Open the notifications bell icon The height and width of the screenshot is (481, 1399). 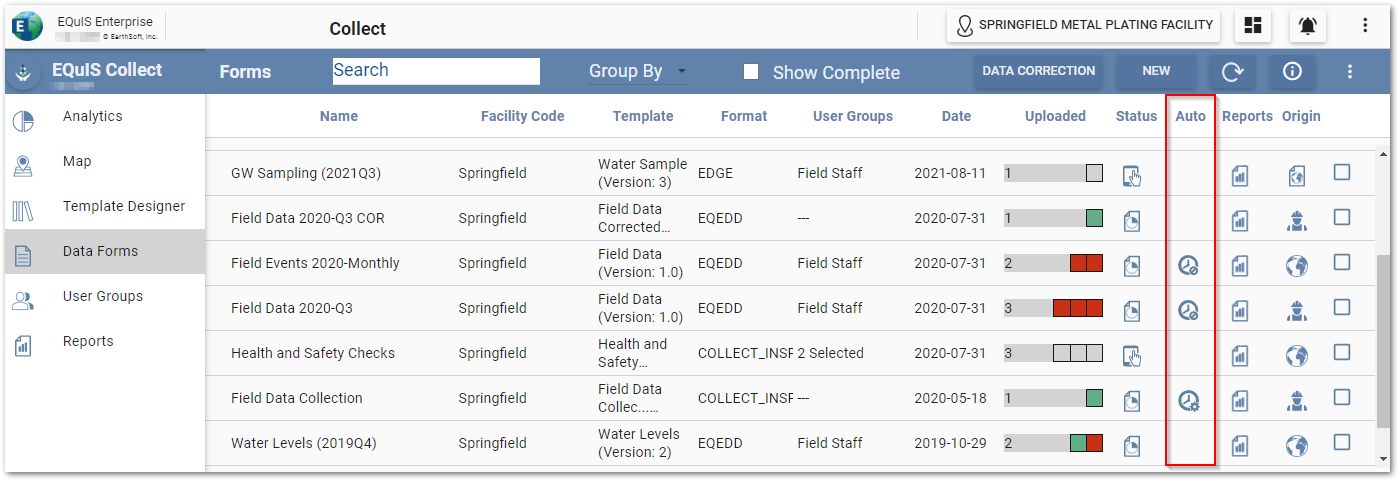tap(1307, 26)
